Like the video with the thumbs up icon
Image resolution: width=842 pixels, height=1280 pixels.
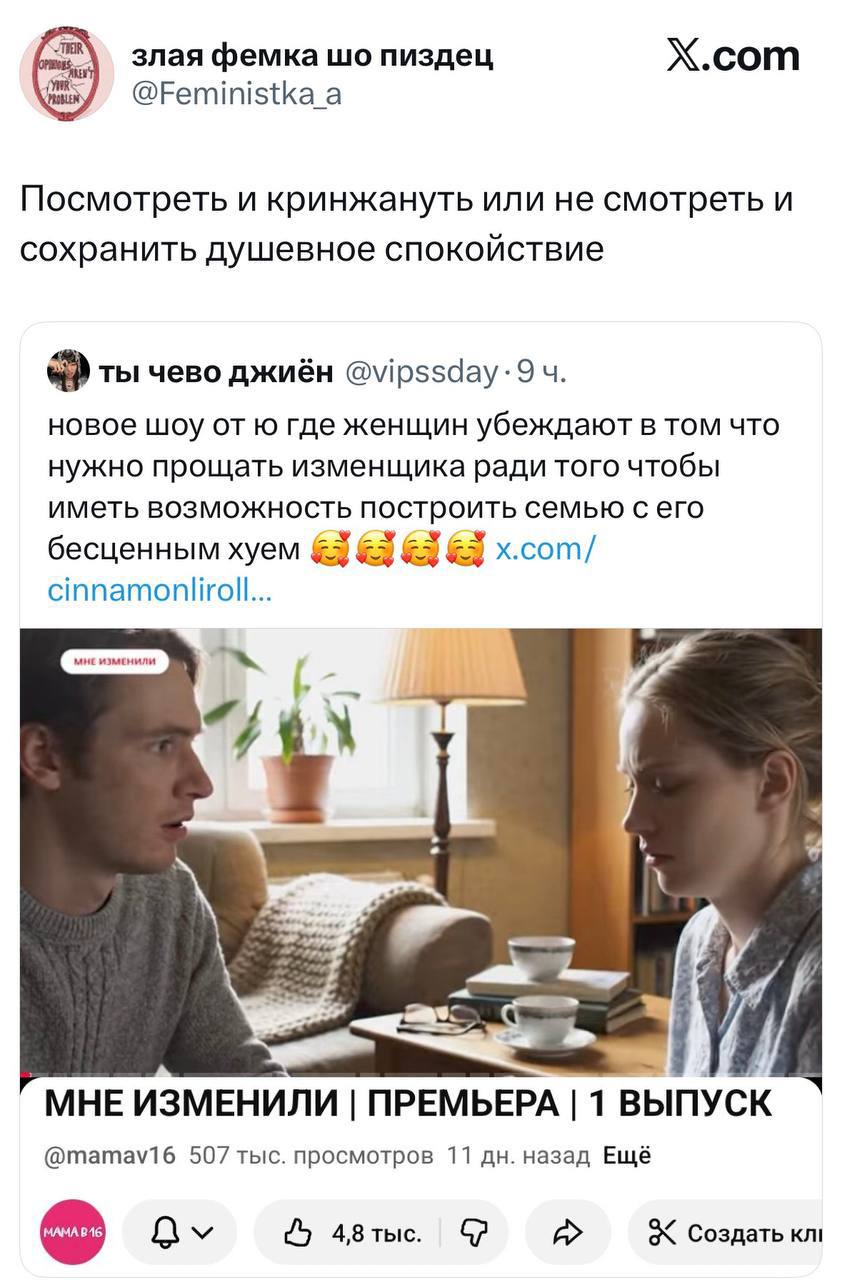(352, 1233)
